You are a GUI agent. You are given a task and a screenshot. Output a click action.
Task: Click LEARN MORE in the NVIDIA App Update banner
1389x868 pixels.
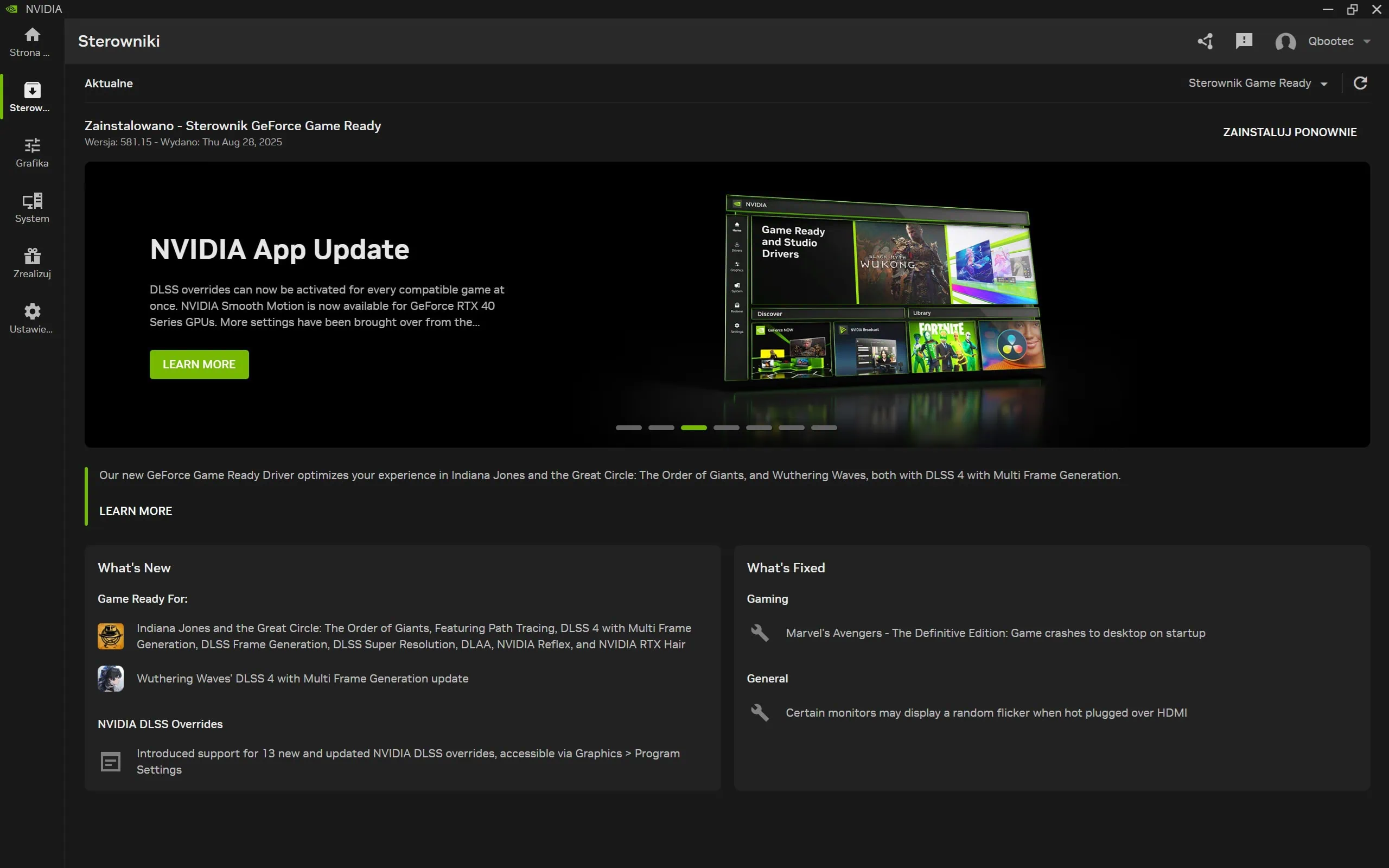tap(199, 364)
